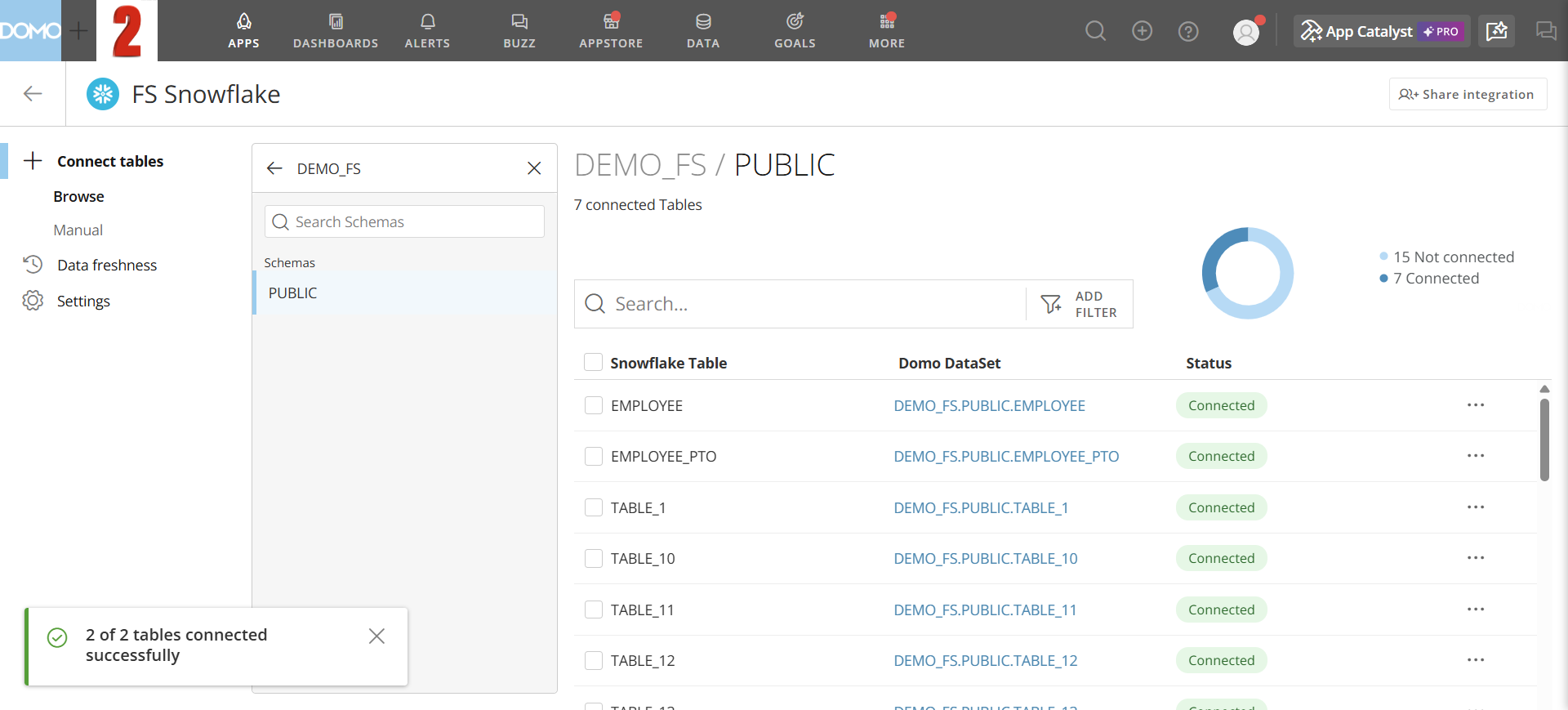Go back using the page back arrow

(33, 94)
